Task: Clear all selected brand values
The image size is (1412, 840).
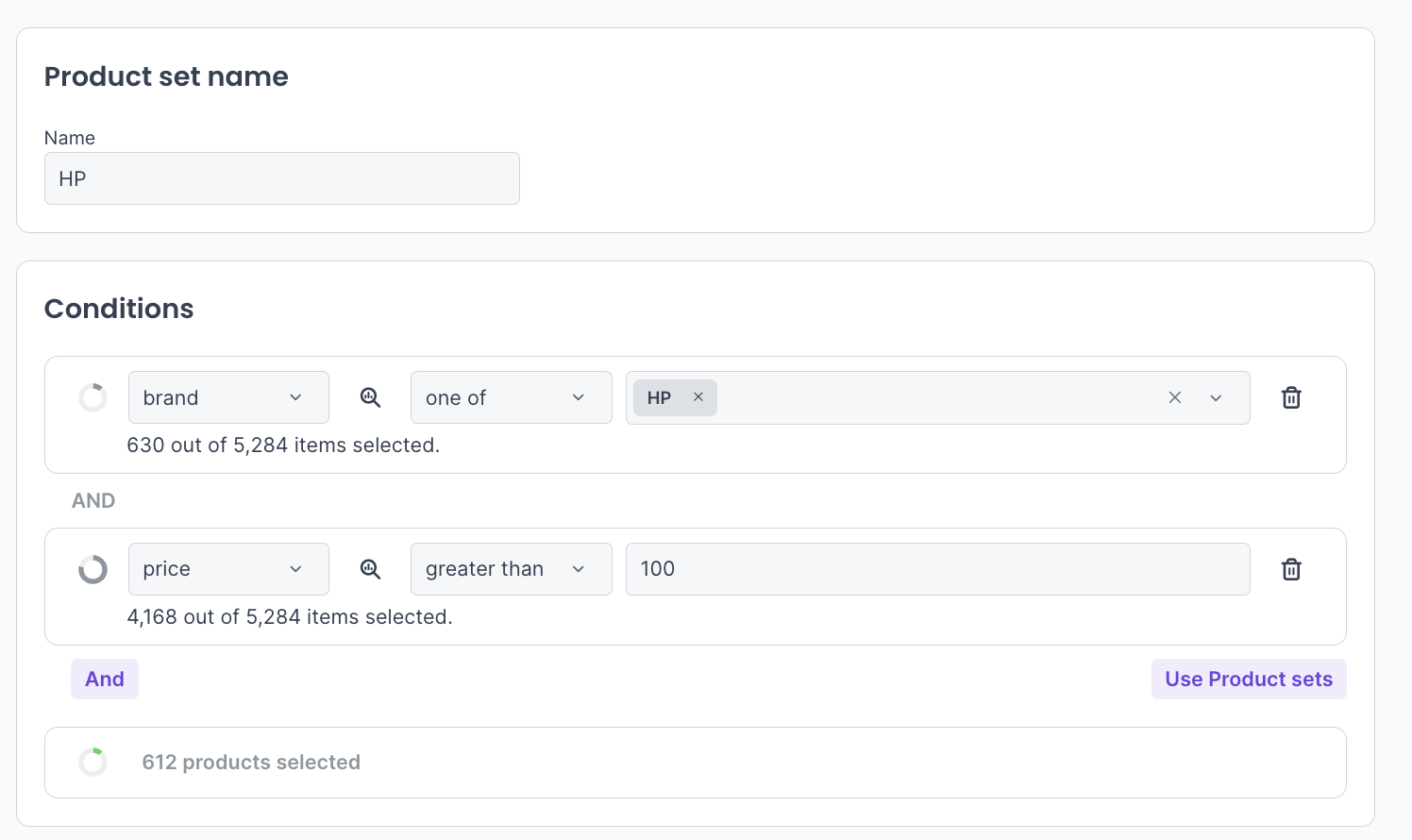Action: [1175, 397]
